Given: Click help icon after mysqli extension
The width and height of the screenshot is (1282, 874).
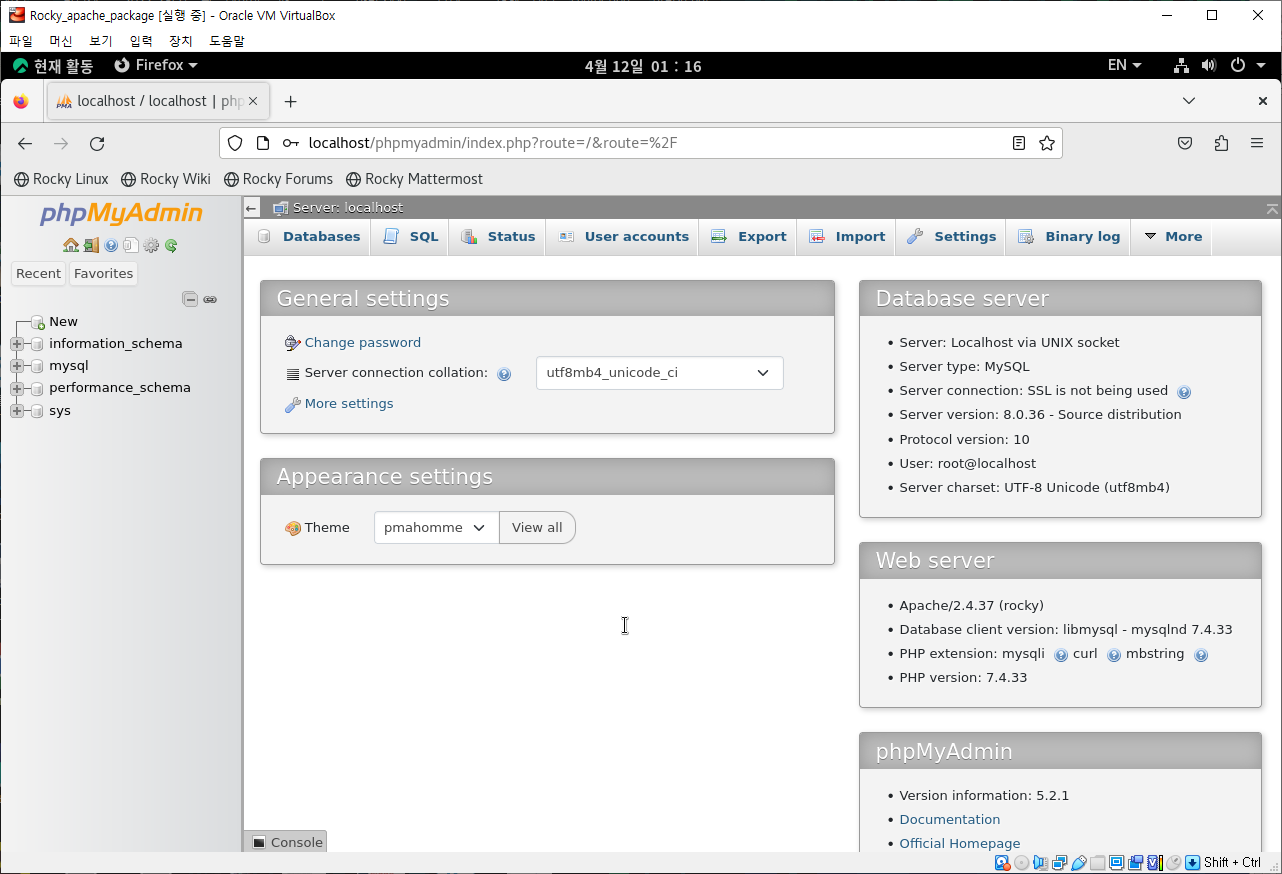Looking at the screenshot, I should point(1061,655).
